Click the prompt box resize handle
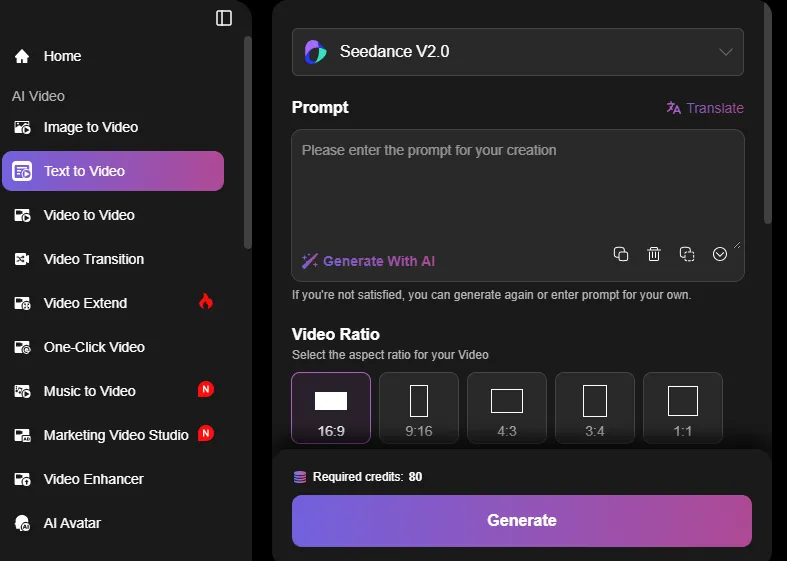The image size is (787, 561). [x=737, y=245]
